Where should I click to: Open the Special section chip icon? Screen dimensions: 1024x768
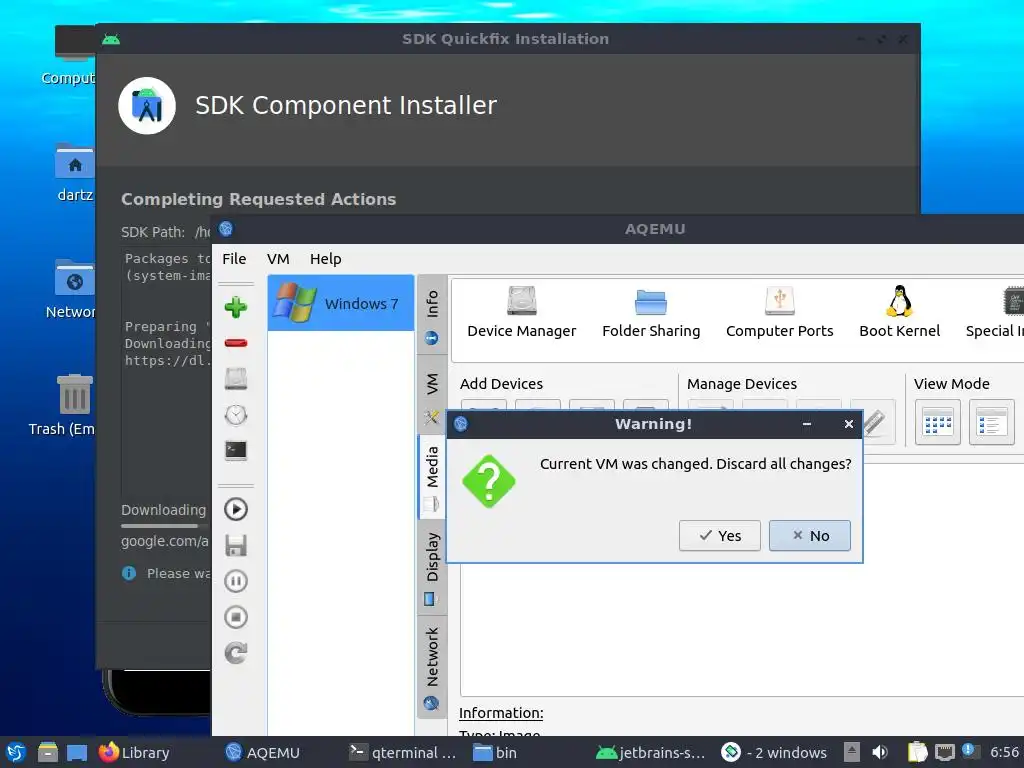coord(1013,302)
